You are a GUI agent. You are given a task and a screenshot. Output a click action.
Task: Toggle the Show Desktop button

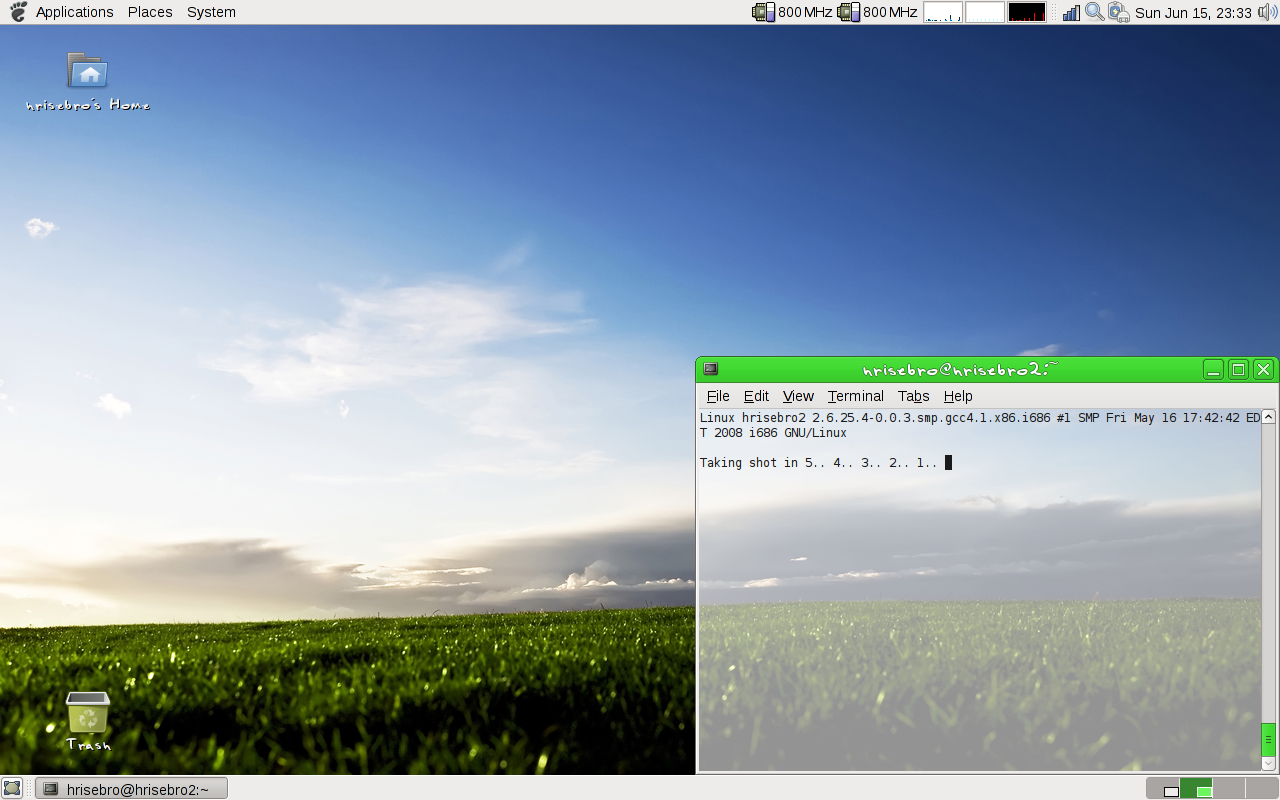click(x=12, y=788)
